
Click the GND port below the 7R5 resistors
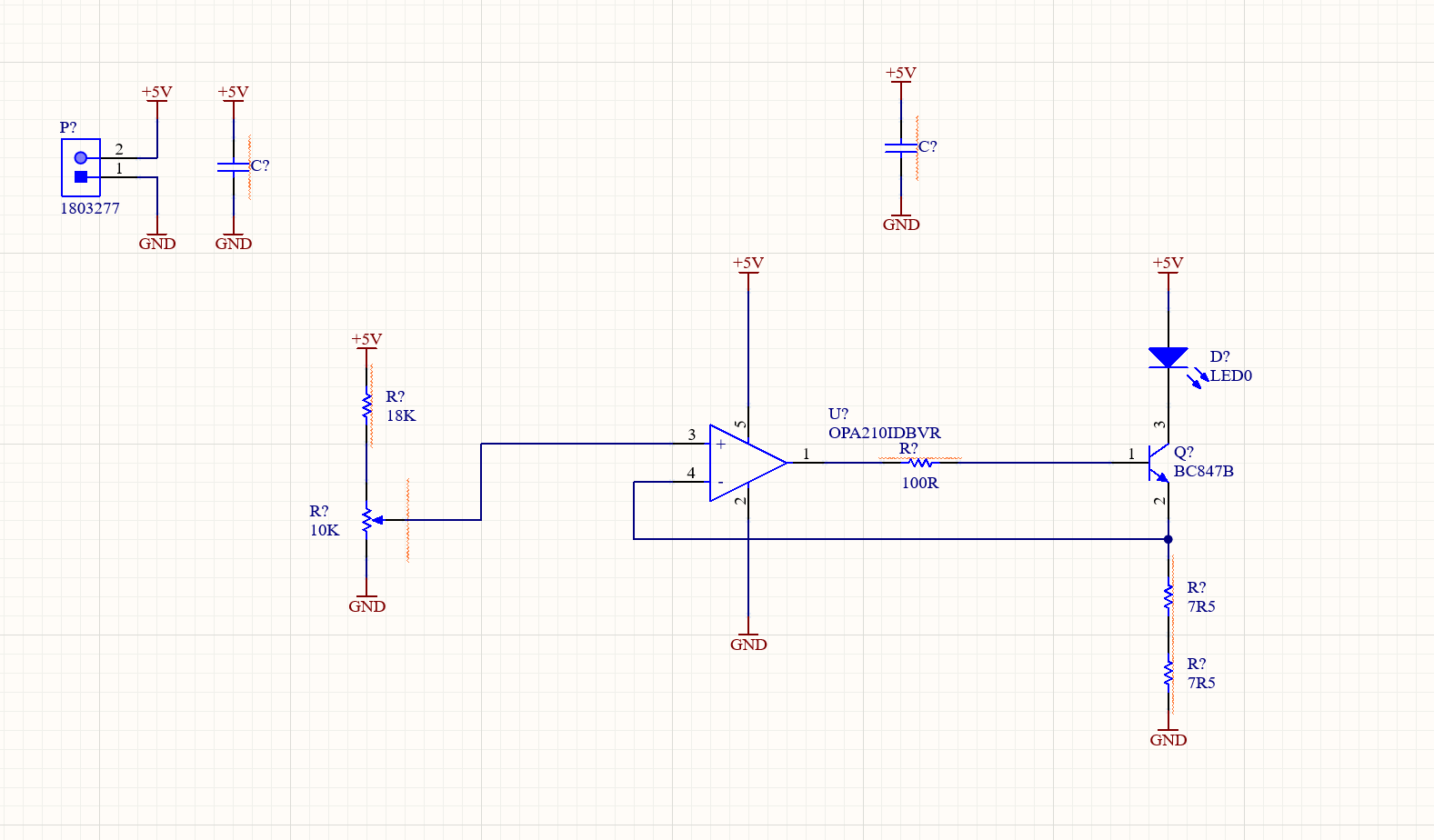1168,738
